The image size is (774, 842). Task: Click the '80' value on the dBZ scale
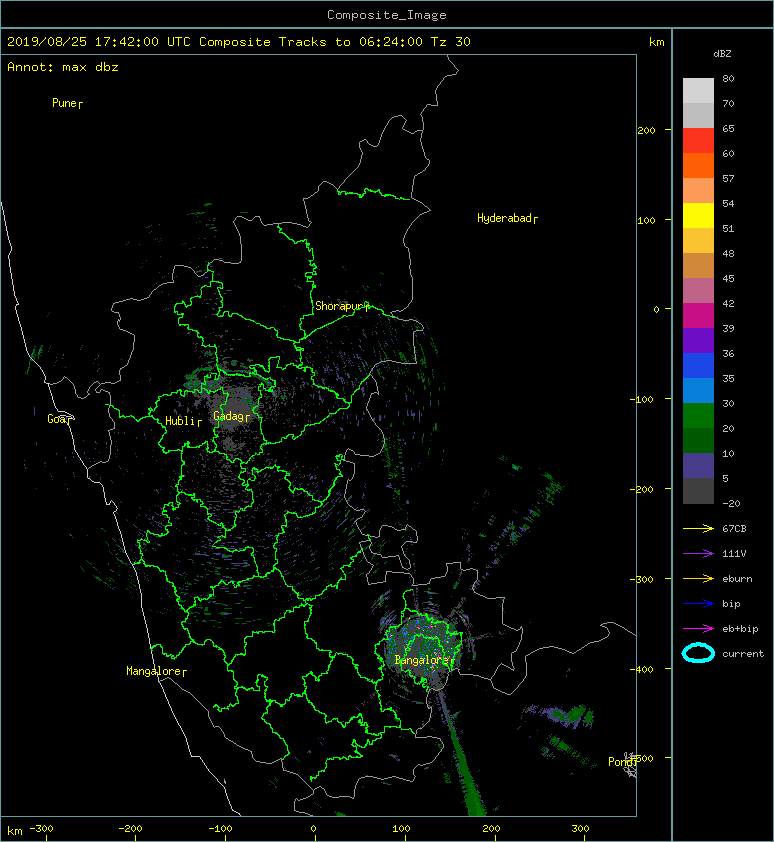(728, 78)
